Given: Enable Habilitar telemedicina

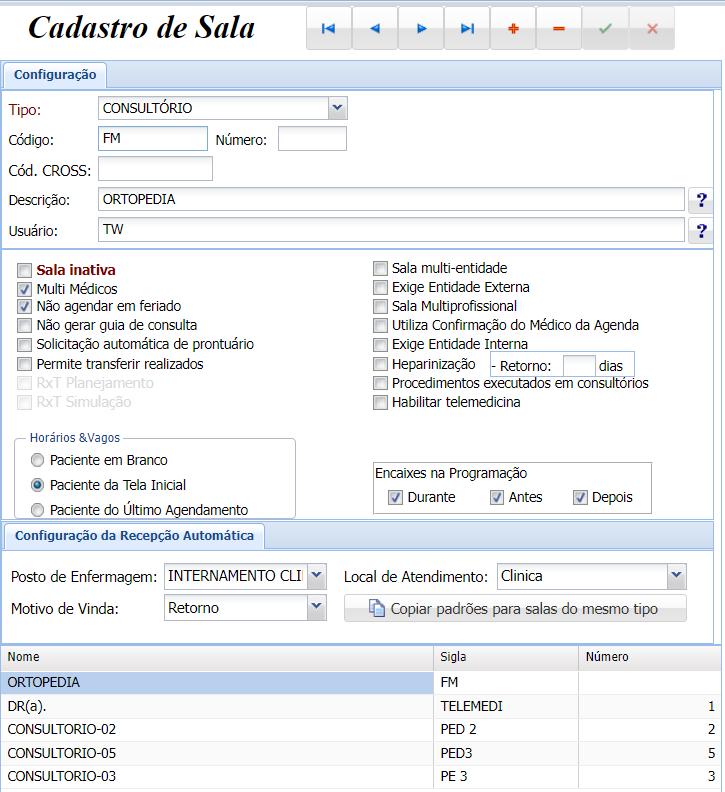Looking at the screenshot, I should [x=380, y=403].
